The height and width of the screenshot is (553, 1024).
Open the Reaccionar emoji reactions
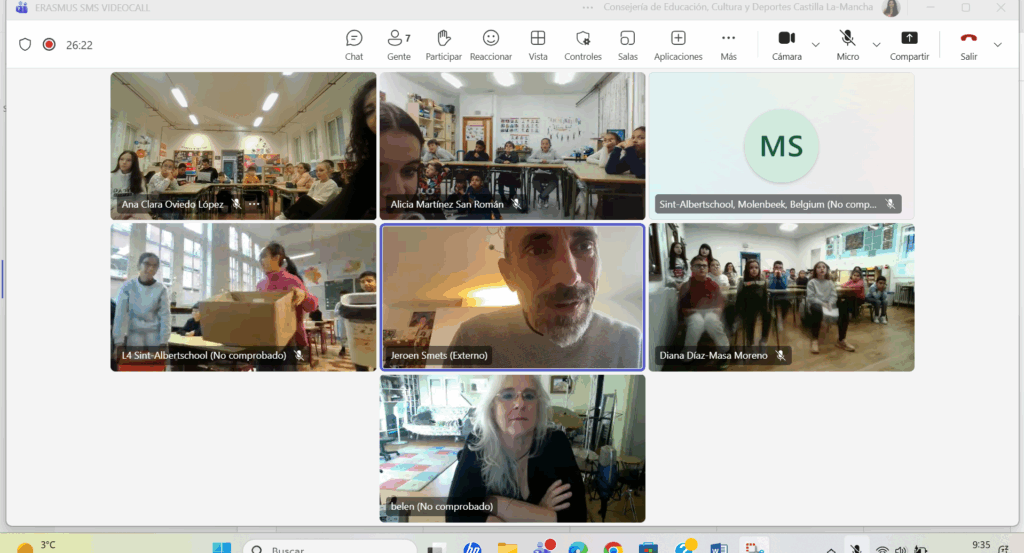[x=491, y=44]
